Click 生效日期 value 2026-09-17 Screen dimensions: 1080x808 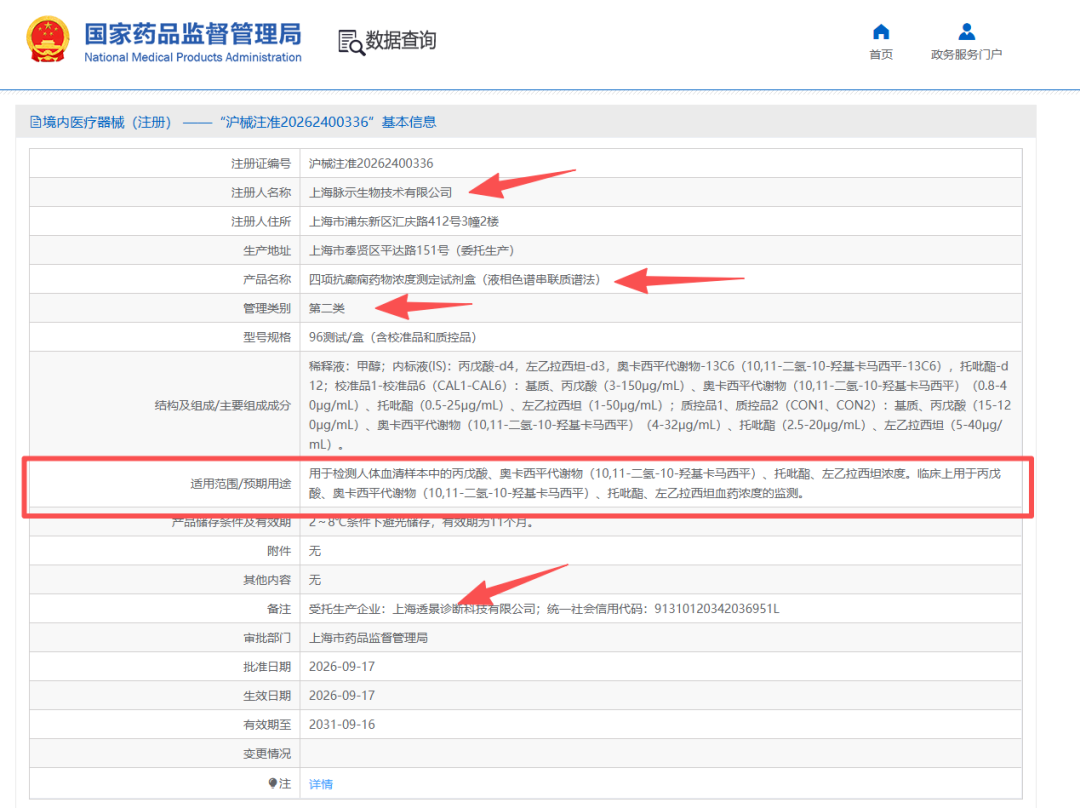click(342, 695)
